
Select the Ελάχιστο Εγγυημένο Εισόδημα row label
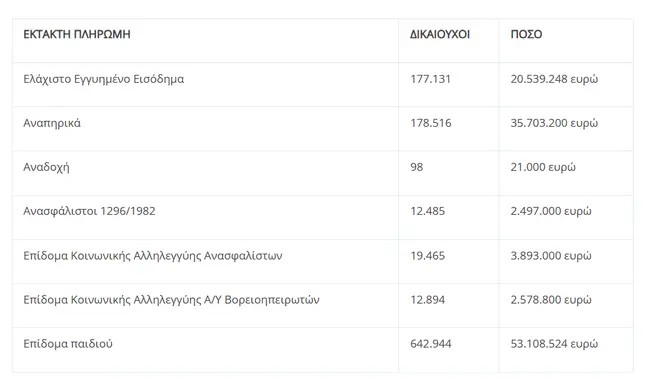coord(104,79)
